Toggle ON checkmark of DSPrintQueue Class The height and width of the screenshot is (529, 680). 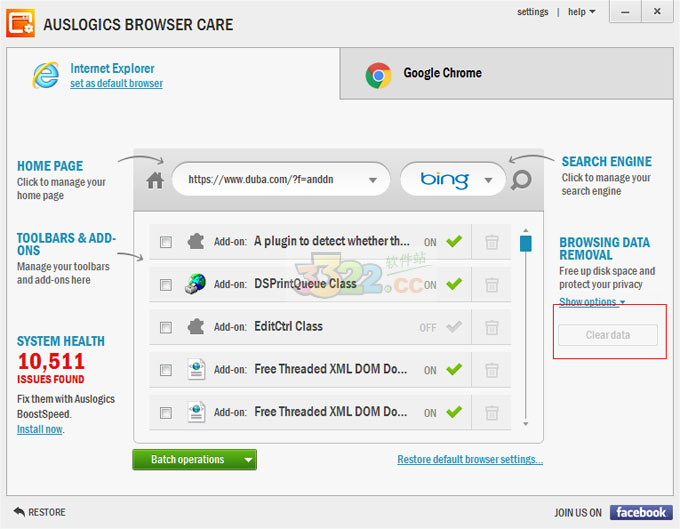[x=454, y=284]
